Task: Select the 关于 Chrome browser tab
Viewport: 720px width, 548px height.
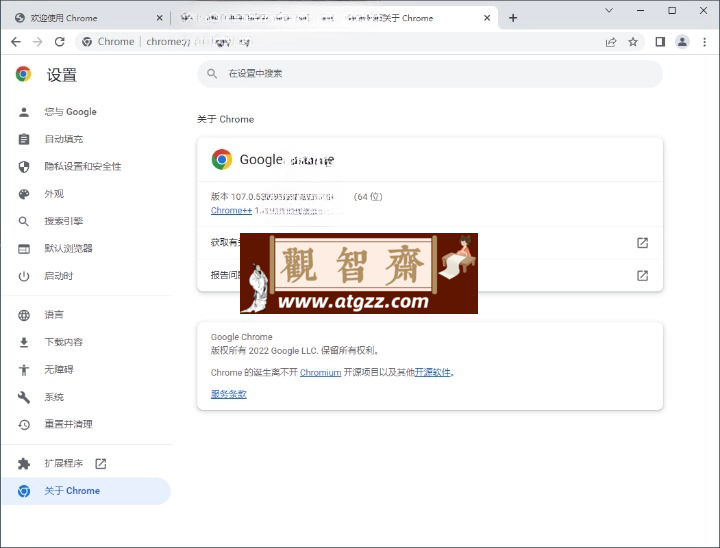Action: 334,18
